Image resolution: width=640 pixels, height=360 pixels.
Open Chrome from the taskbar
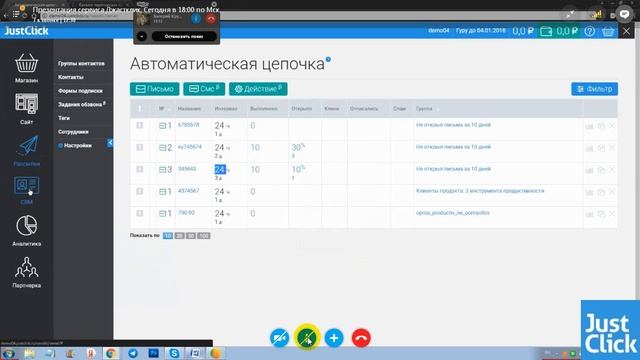(x=111, y=353)
